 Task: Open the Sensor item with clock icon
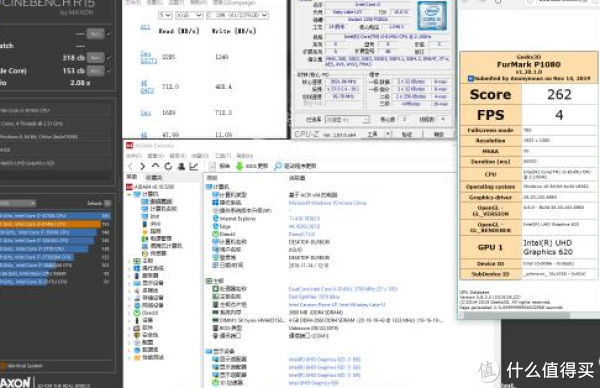(145, 253)
